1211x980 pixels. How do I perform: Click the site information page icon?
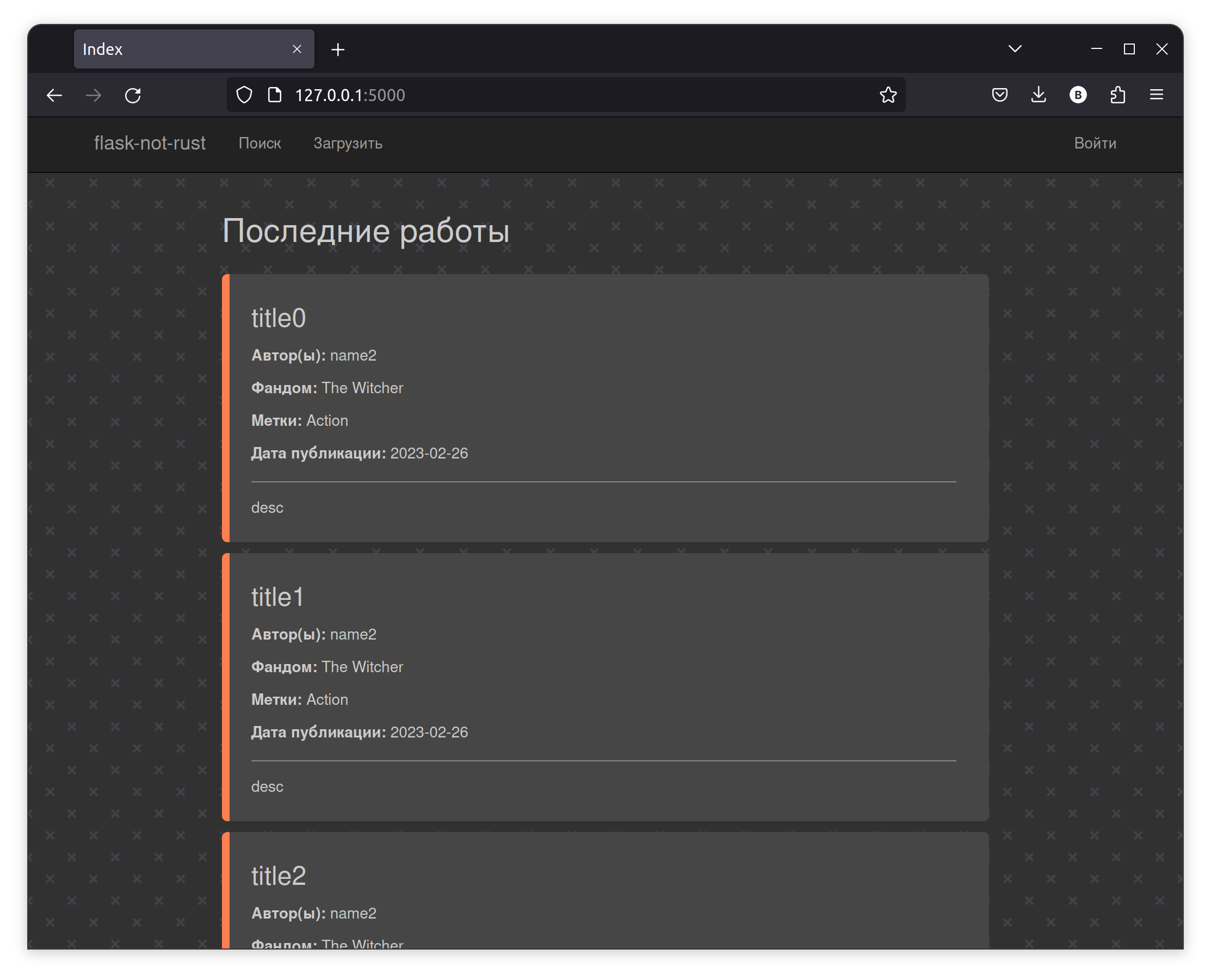click(x=274, y=95)
